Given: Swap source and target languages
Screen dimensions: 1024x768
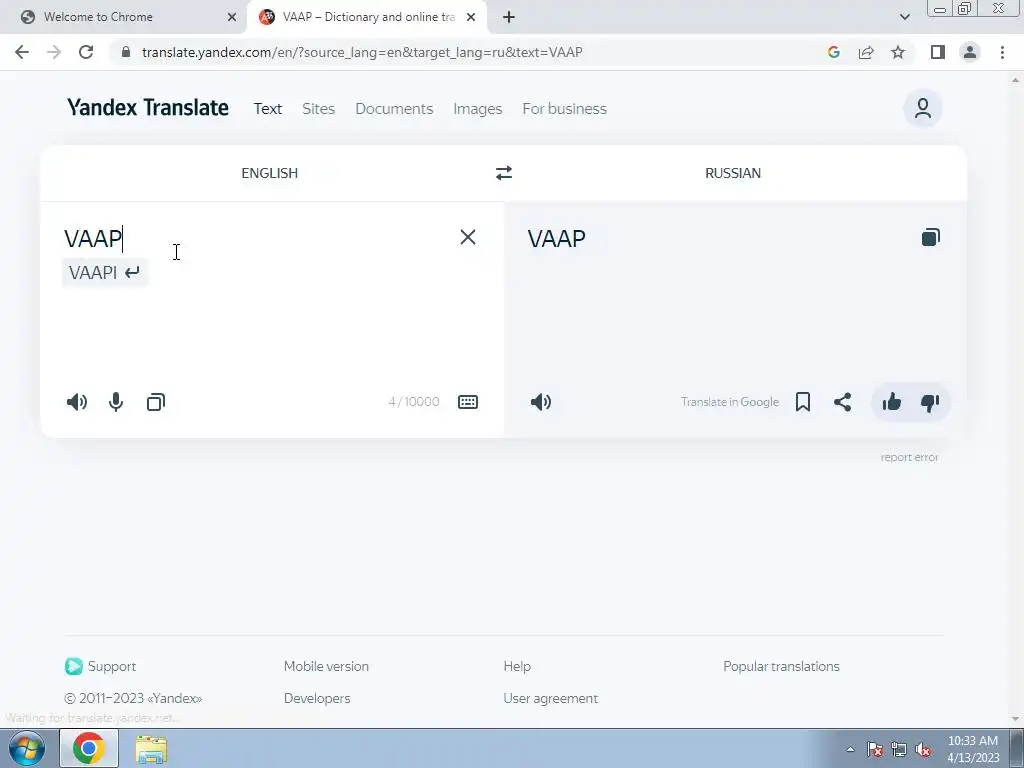Looking at the screenshot, I should tap(504, 173).
